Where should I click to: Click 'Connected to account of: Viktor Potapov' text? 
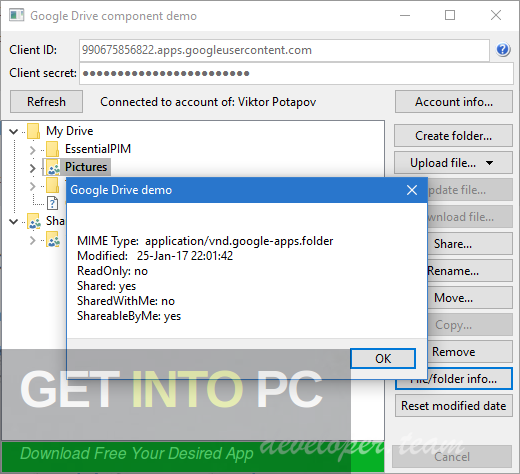click(x=208, y=102)
